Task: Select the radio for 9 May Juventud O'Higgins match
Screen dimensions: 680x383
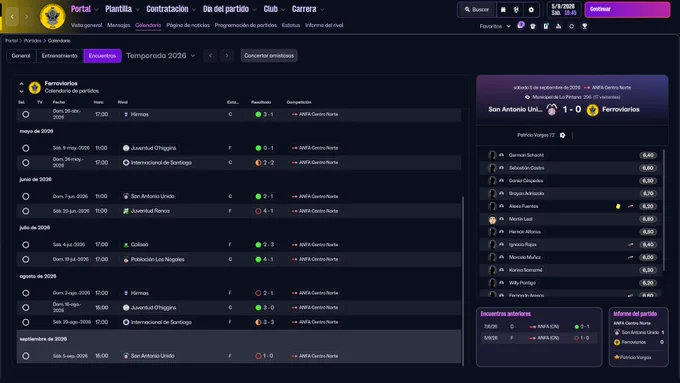Action: pyautogui.click(x=26, y=148)
